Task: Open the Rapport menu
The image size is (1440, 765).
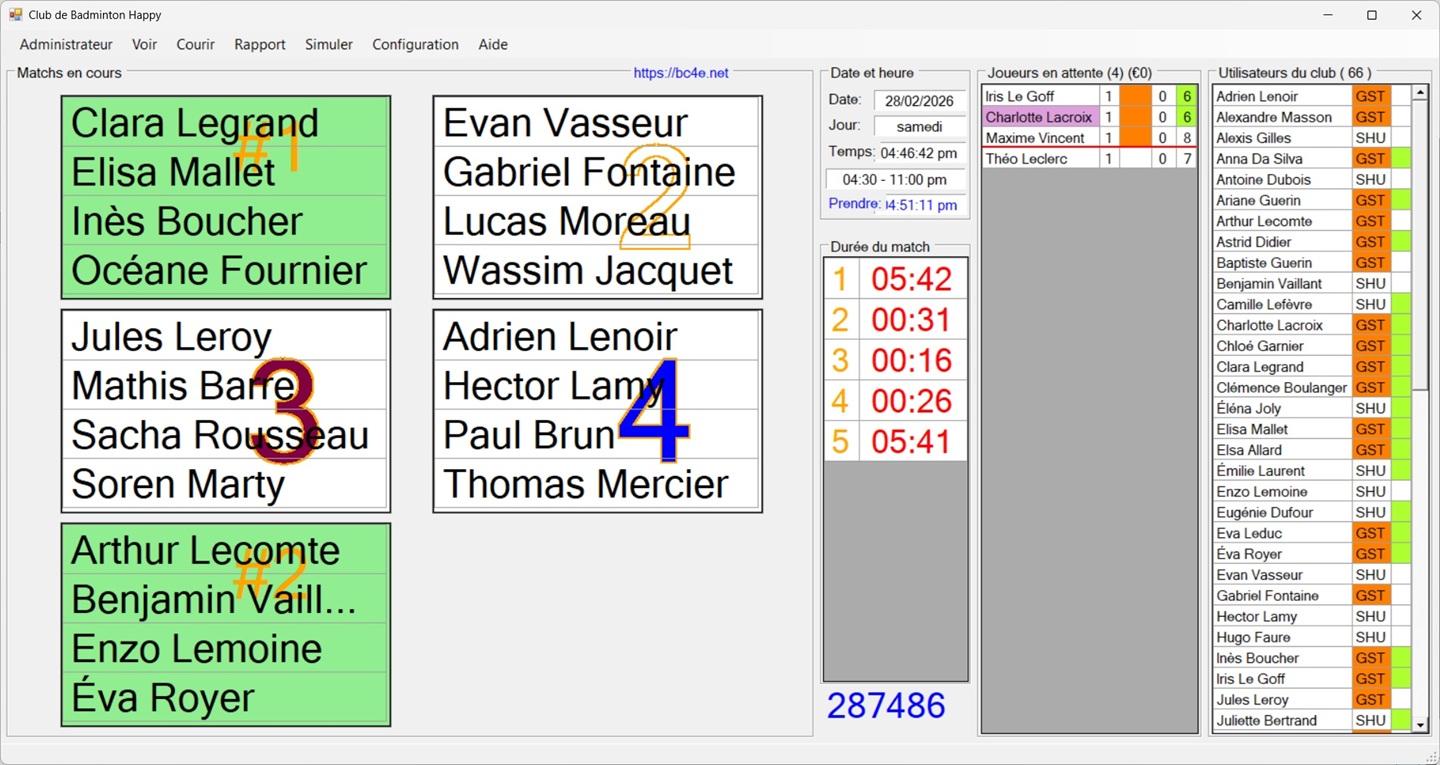Action: coord(260,44)
